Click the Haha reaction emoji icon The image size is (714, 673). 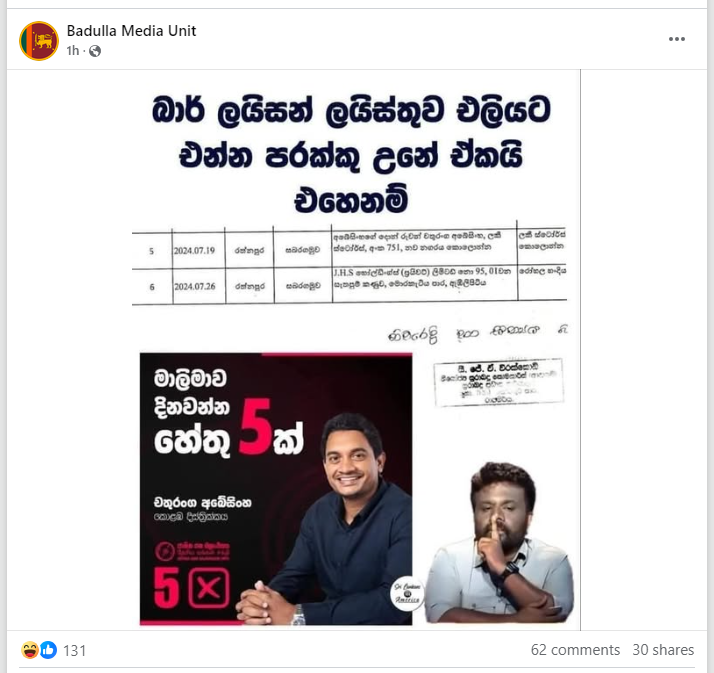30,650
